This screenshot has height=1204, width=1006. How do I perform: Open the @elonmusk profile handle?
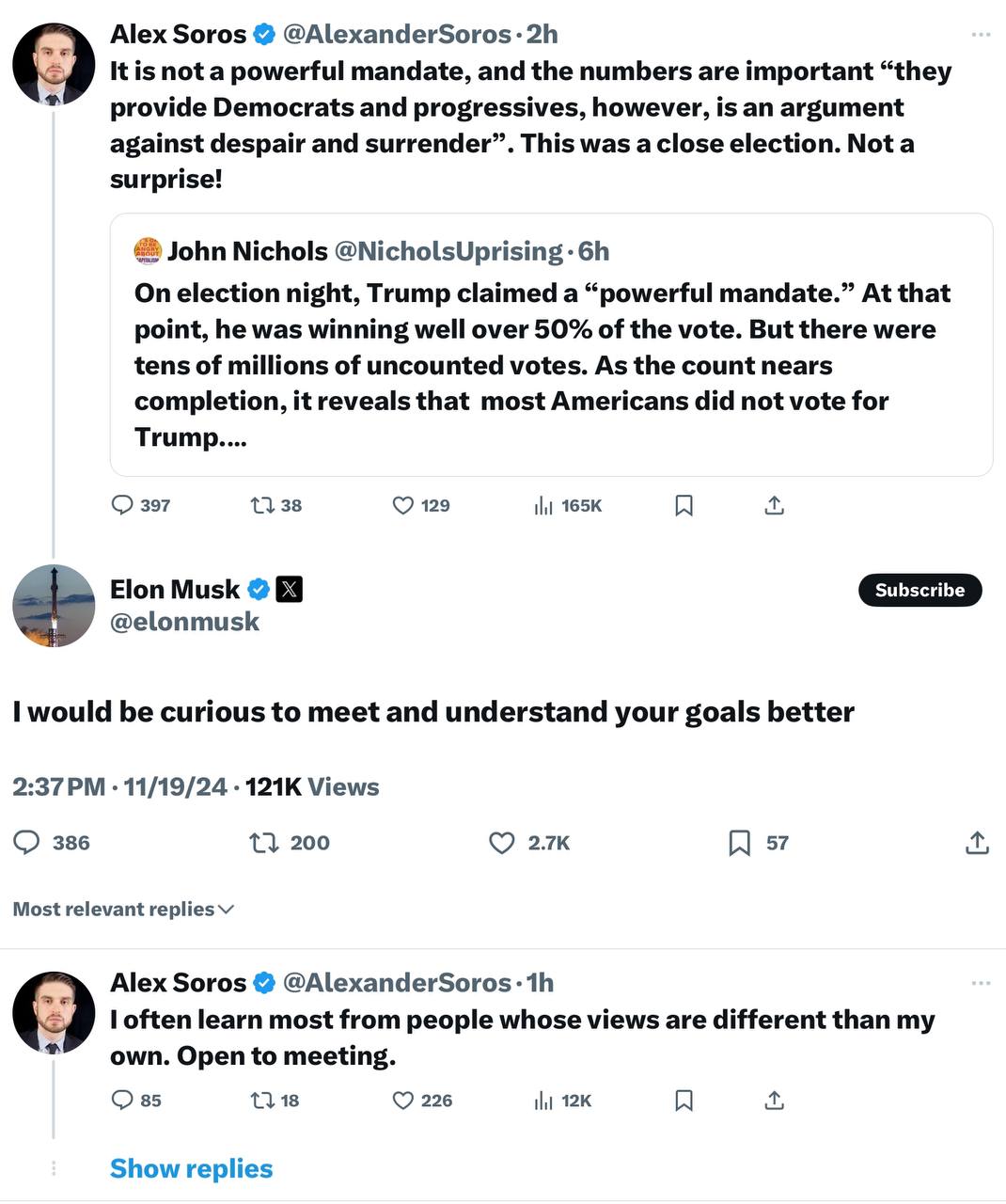184,622
